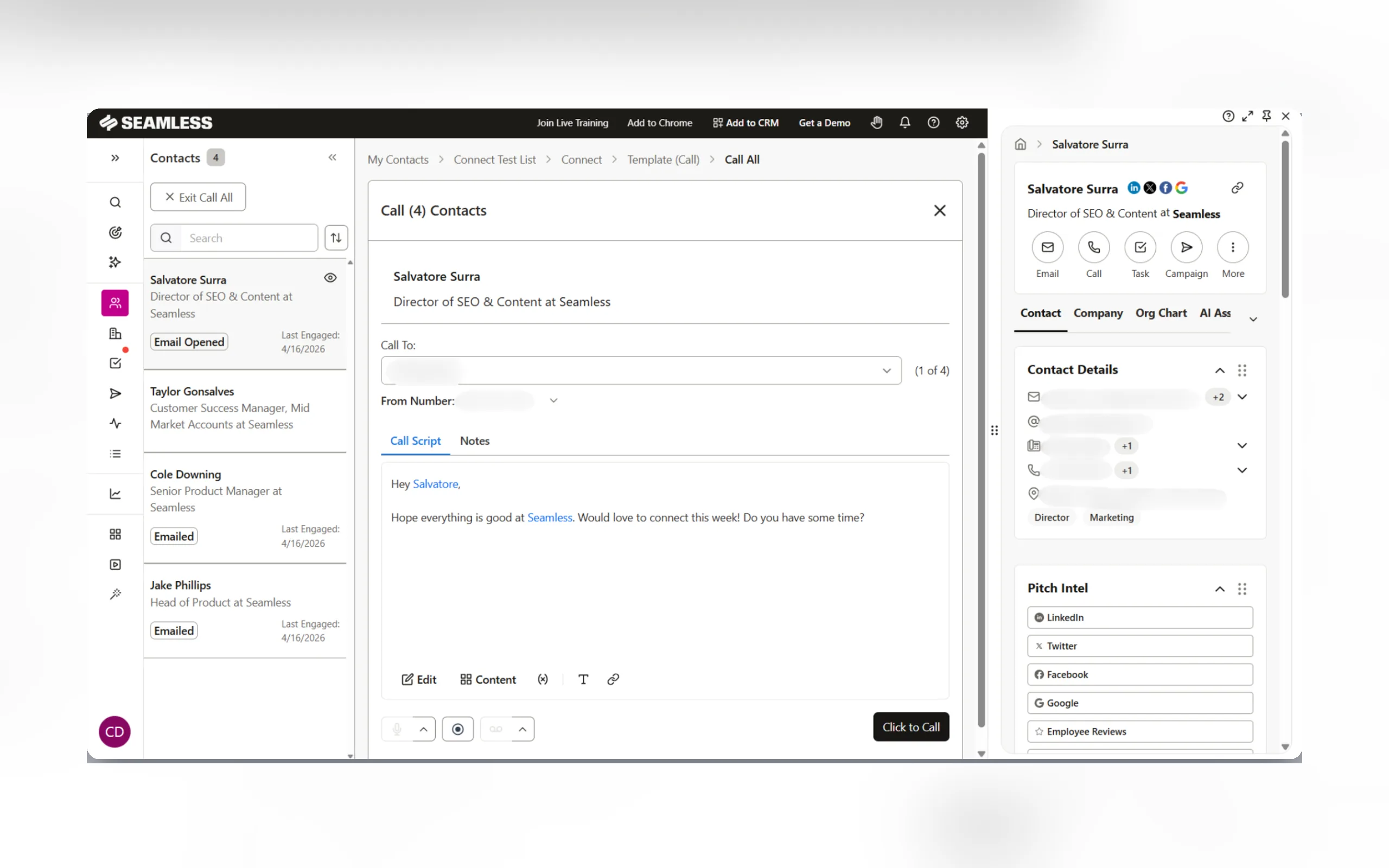Show more contact panel tabs chevron

coord(1253,319)
